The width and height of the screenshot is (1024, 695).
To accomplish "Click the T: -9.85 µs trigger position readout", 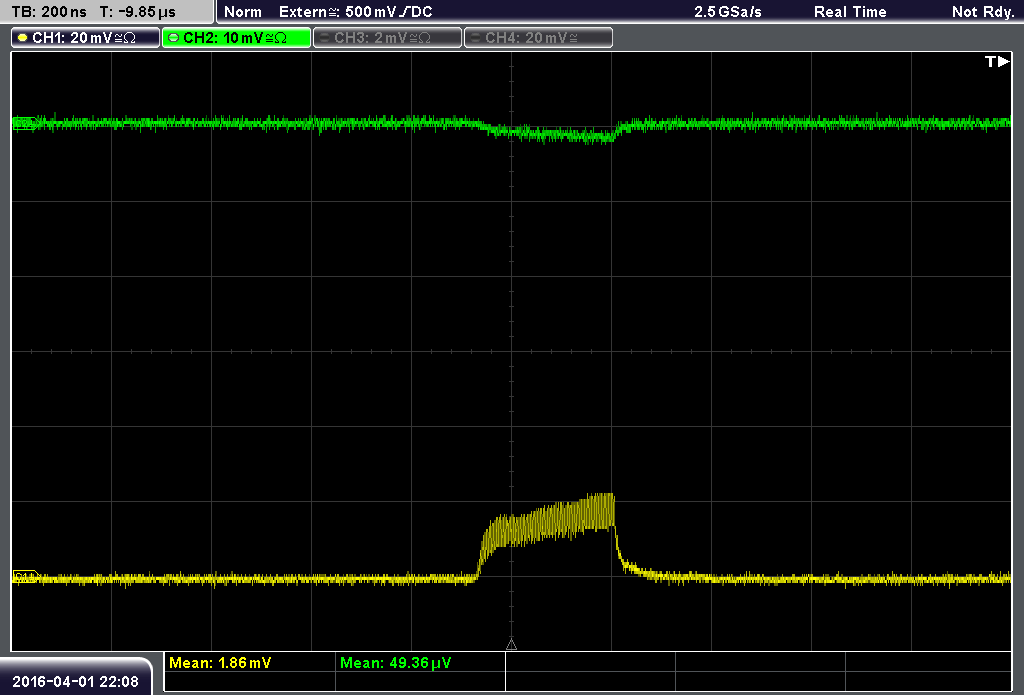I will click(137, 12).
